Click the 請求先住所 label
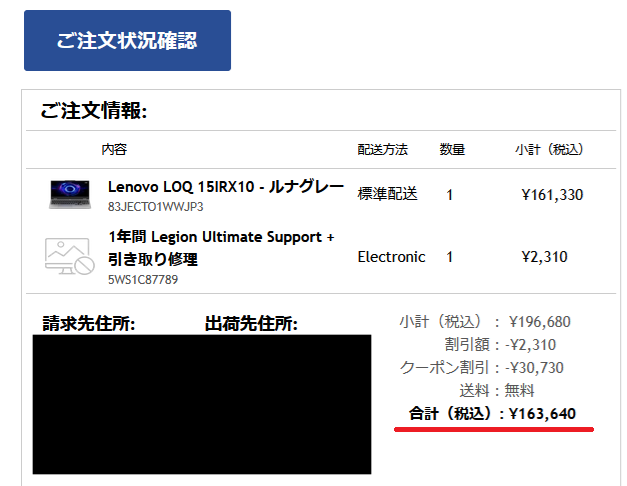This screenshot has width=627, height=486. coord(88,323)
